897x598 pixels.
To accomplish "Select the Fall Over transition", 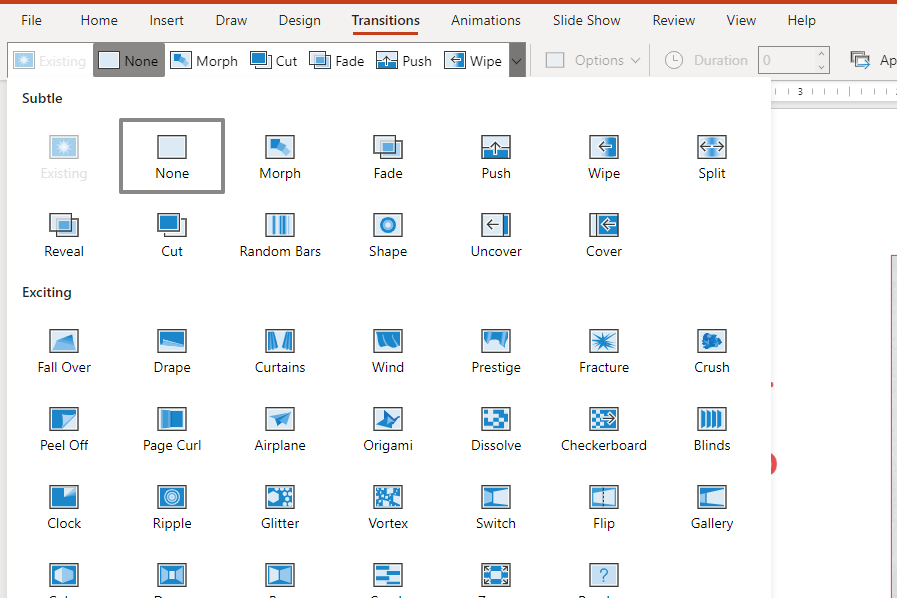I will click(63, 349).
